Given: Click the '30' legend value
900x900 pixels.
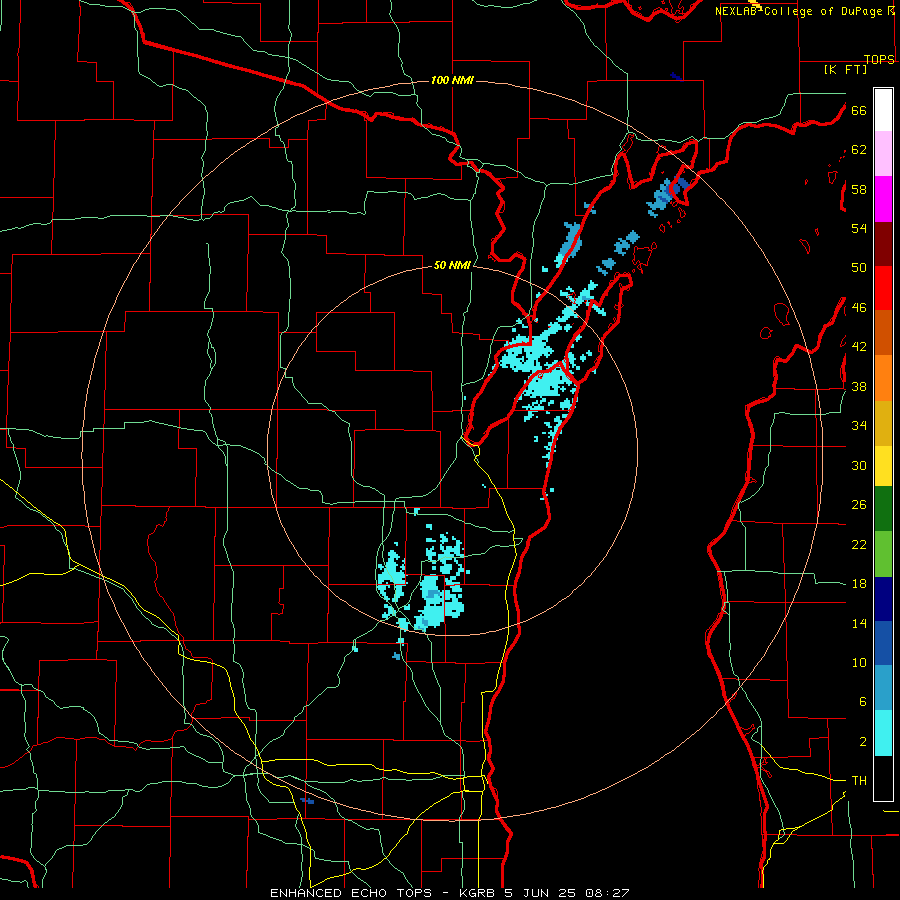Looking at the screenshot, I should coord(859,465).
